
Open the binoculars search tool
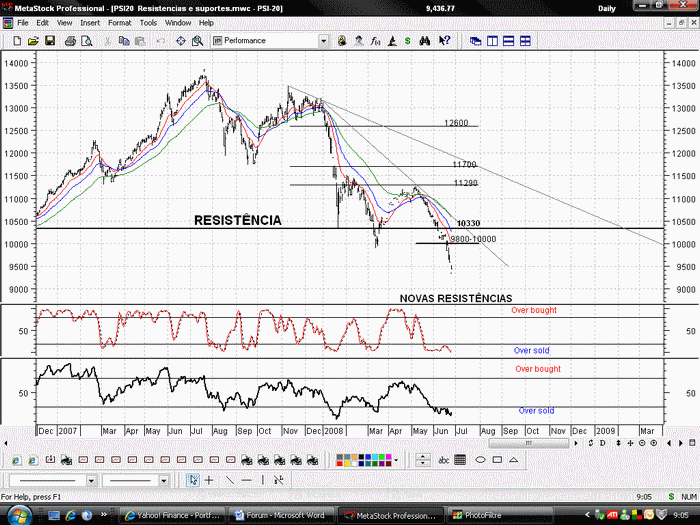pos(425,41)
